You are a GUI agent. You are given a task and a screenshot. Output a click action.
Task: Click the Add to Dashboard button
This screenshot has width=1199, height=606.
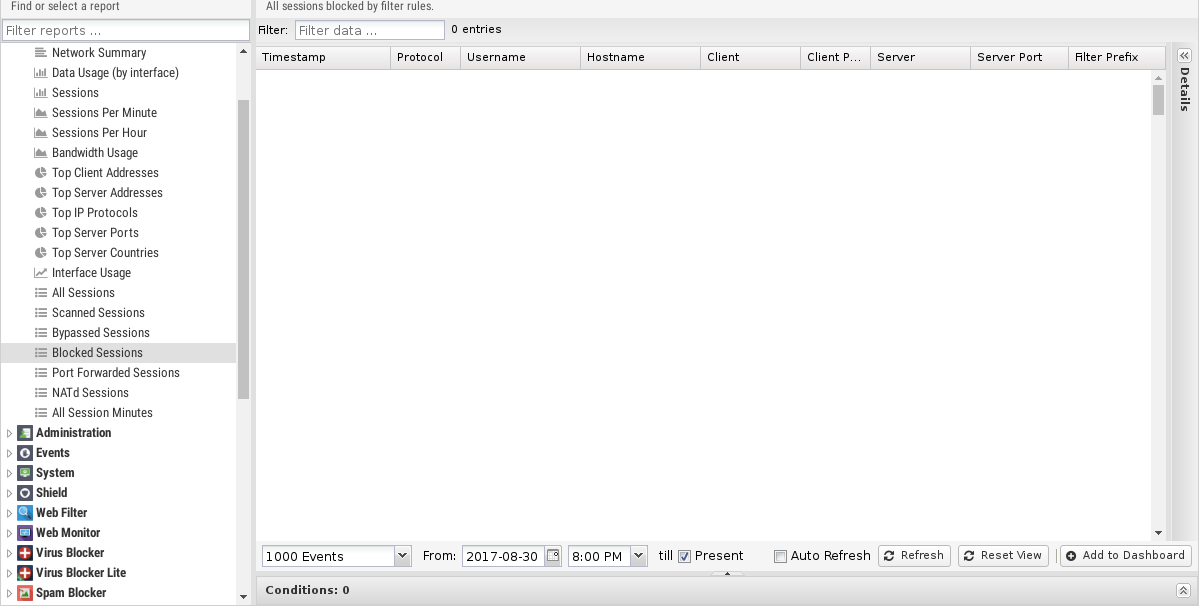1125,556
